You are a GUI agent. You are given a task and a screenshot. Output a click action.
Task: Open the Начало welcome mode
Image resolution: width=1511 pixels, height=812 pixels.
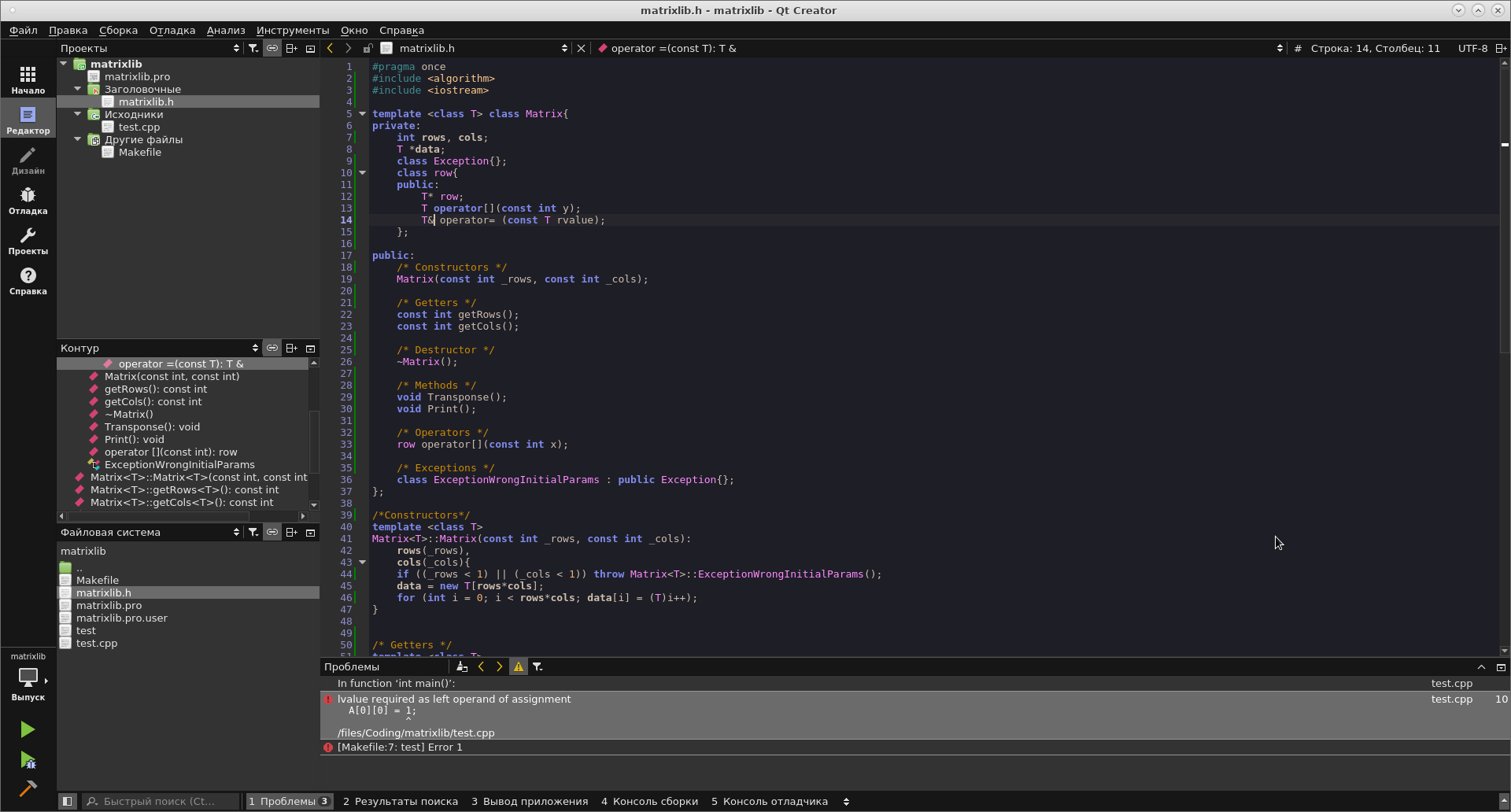28,79
